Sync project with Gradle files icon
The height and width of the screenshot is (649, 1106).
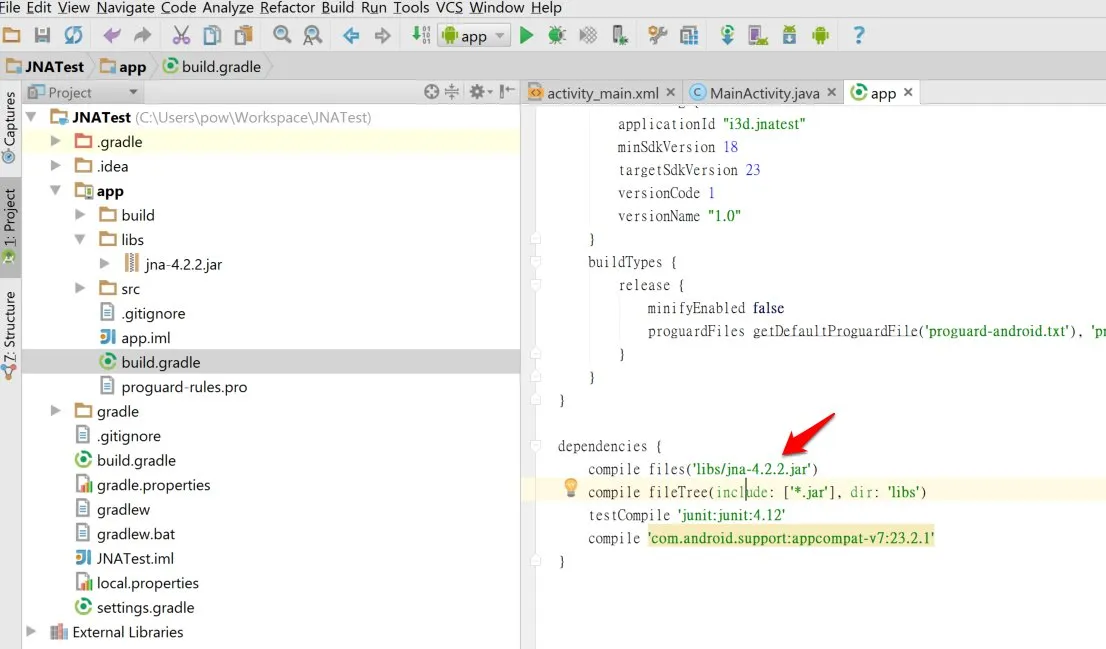[x=727, y=35]
